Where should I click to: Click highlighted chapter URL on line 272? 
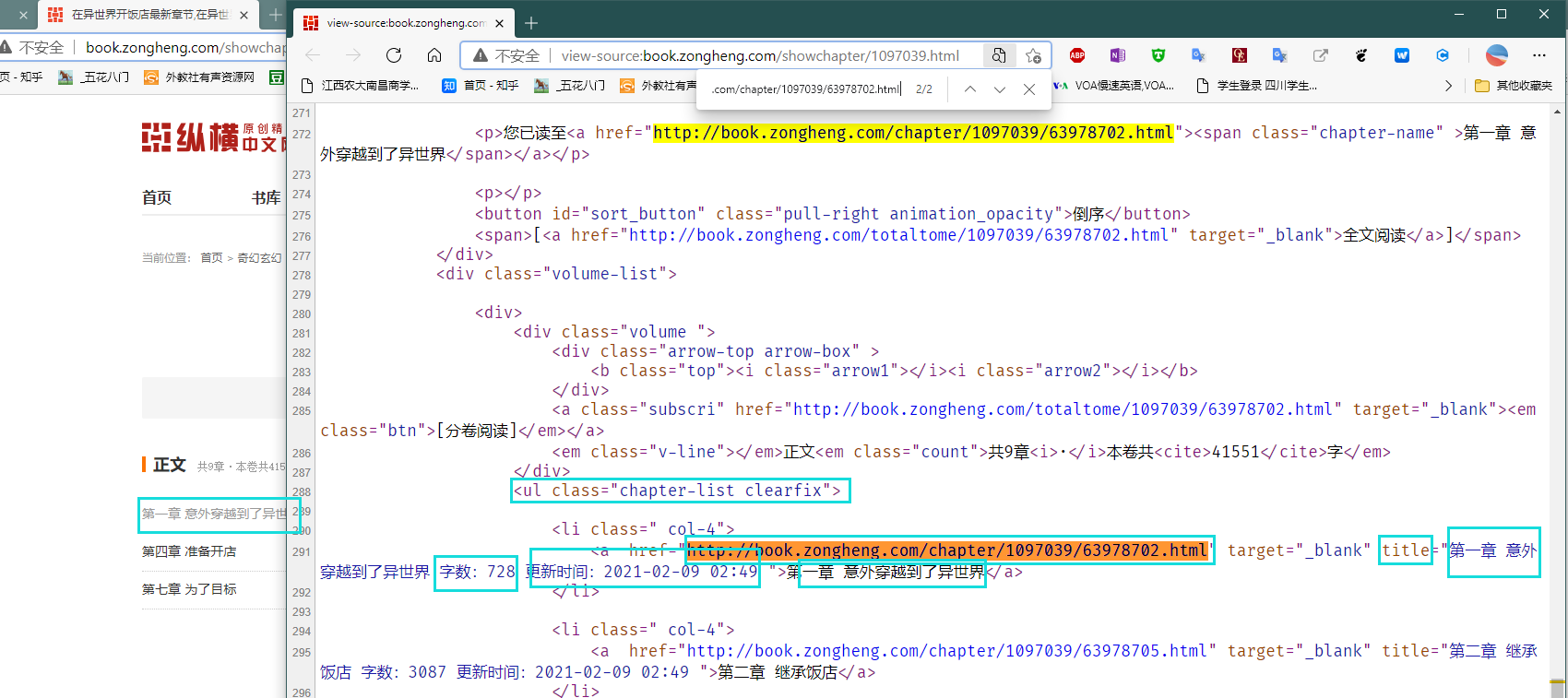913,133
